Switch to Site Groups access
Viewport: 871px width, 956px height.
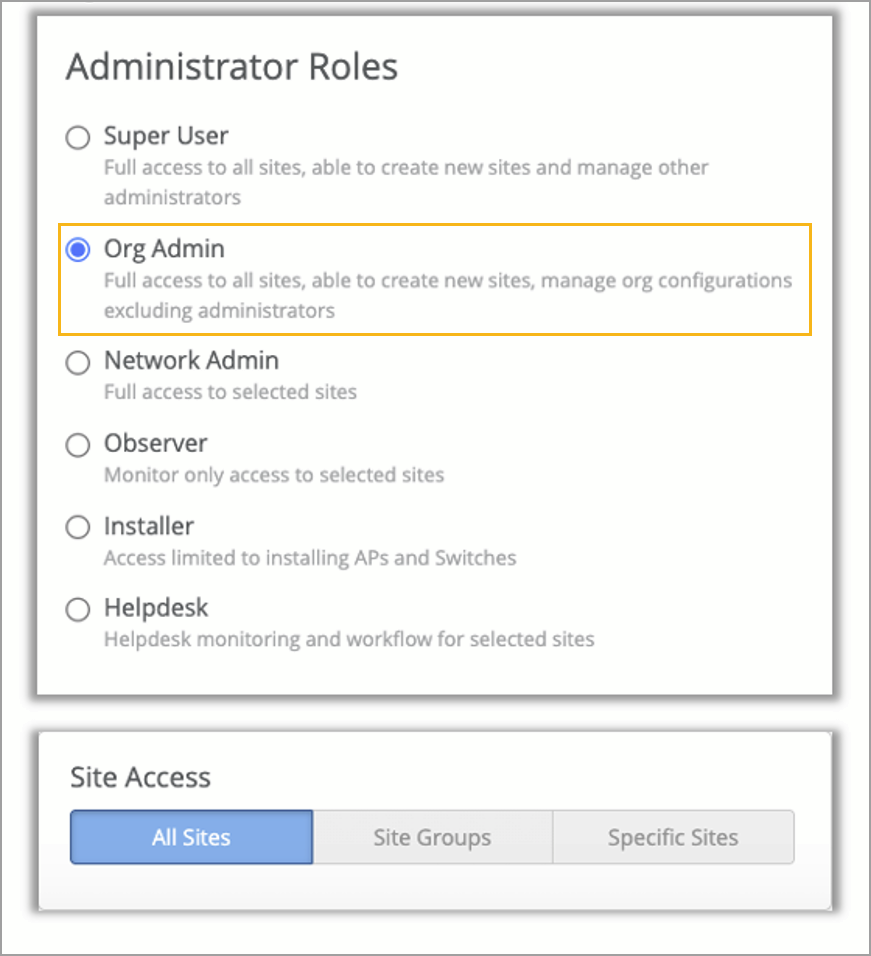click(x=432, y=837)
